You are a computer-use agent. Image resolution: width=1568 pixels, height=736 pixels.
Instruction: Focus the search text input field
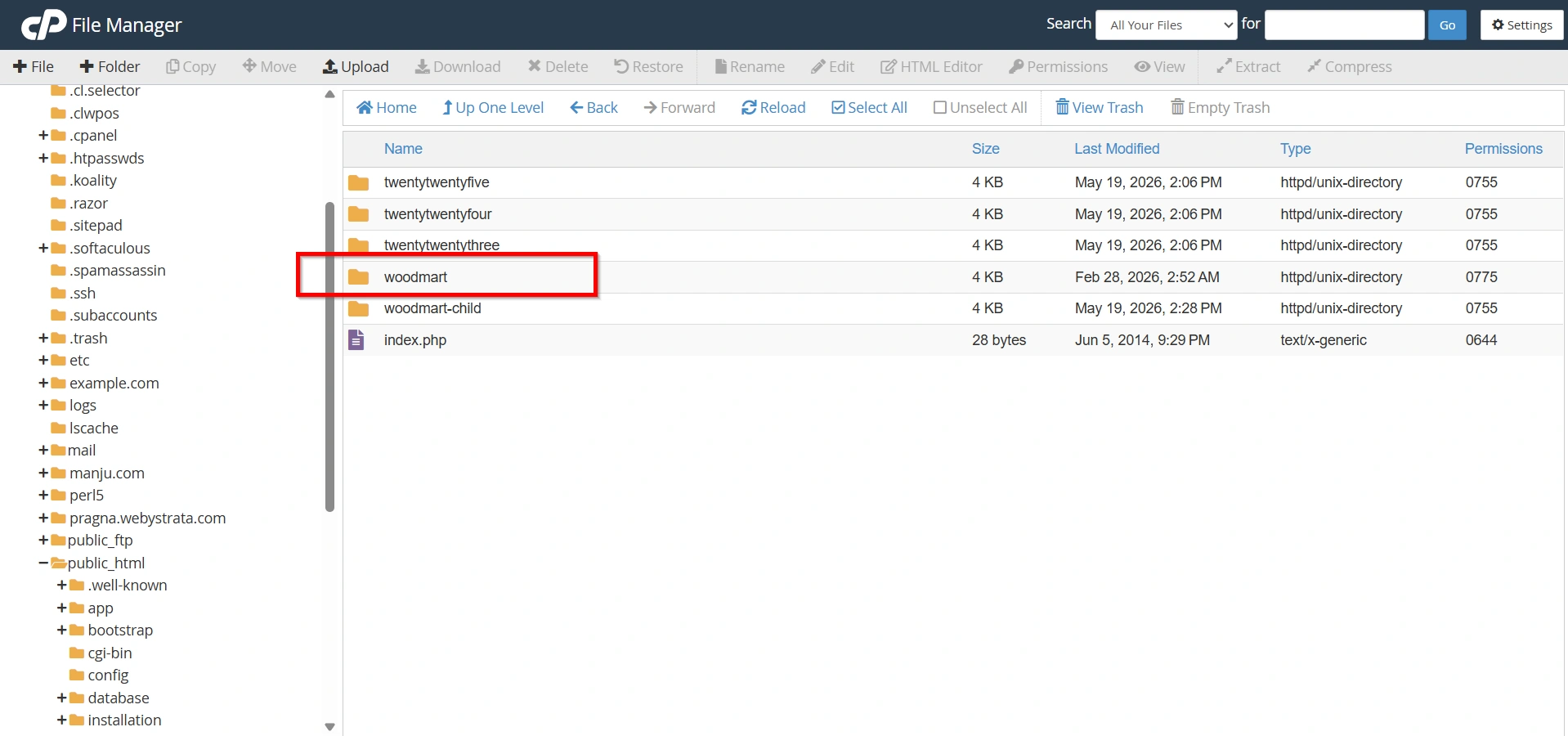[x=1345, y=25]
